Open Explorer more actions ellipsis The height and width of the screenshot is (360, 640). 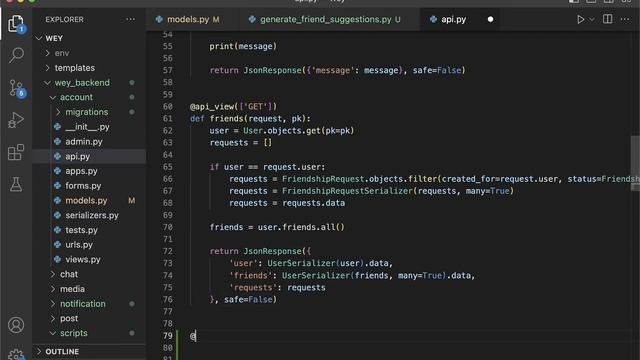click(x=130, y=19)
